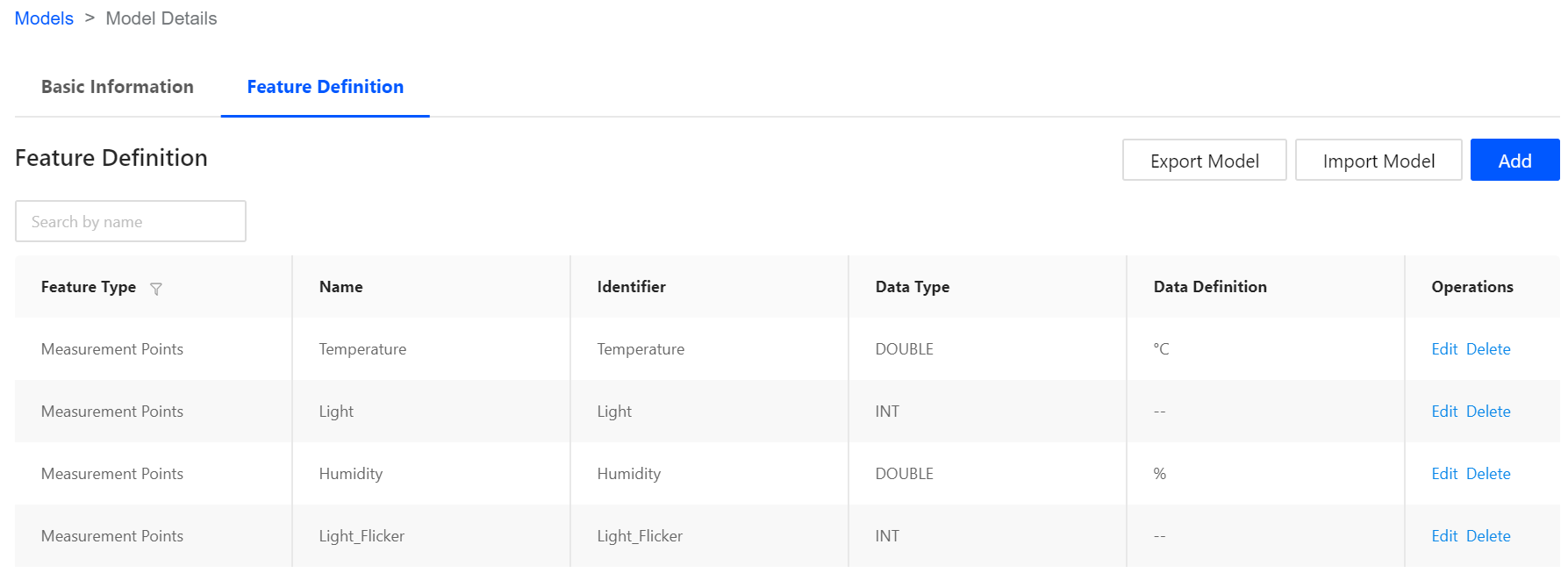The width and height of the screenshot is (1568, 573).
Task: Click the Feature Type filter icon
Action: coord(156,289)
